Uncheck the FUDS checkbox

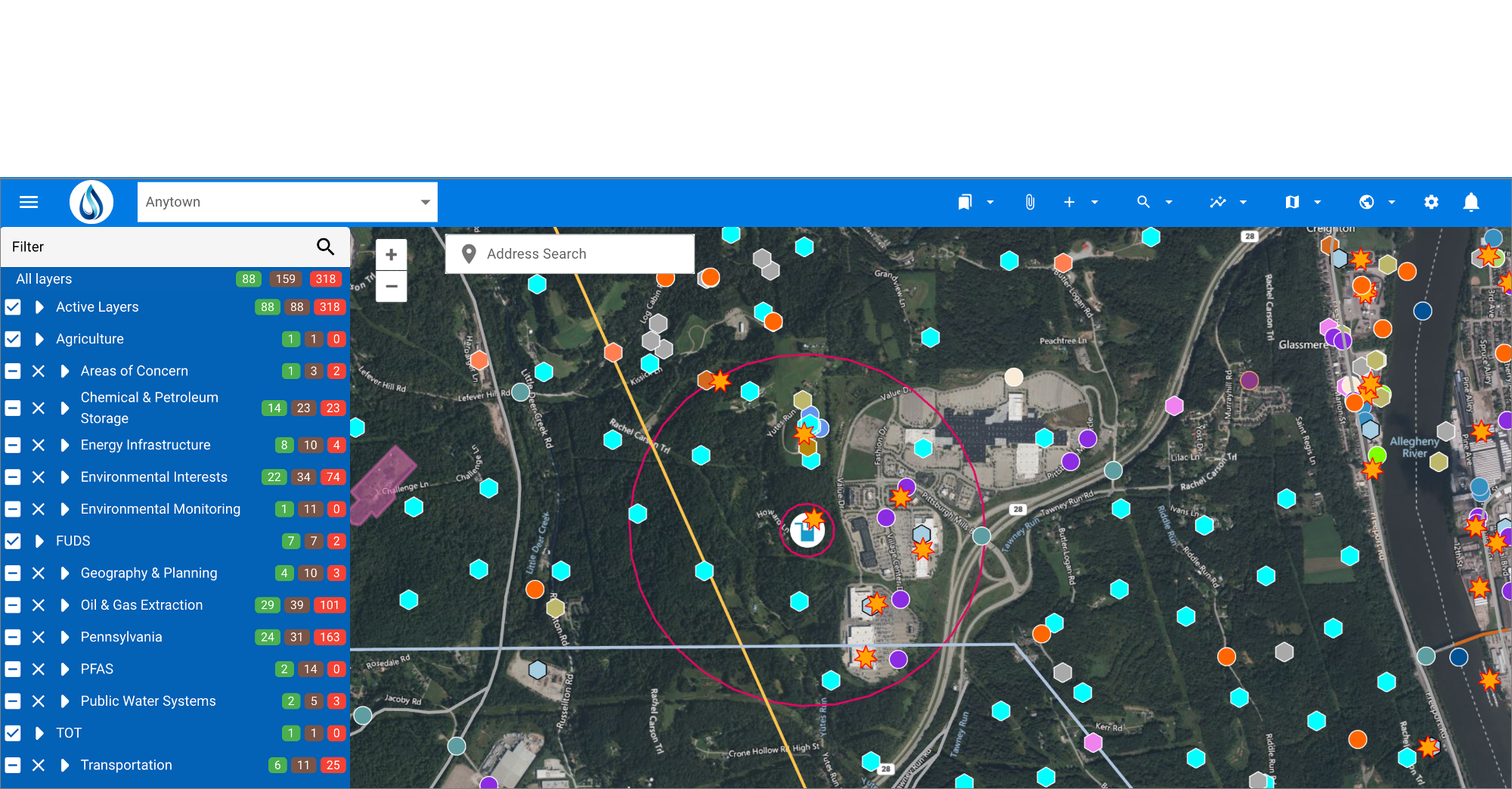tap(13, 542)
